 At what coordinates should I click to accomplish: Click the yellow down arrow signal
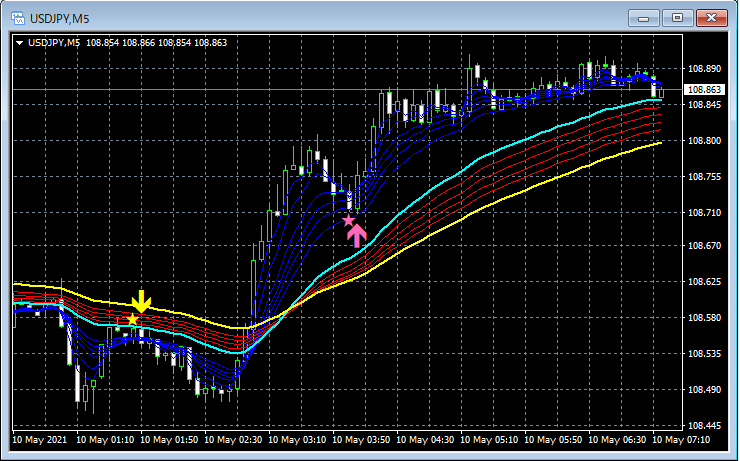click(141, 302)
